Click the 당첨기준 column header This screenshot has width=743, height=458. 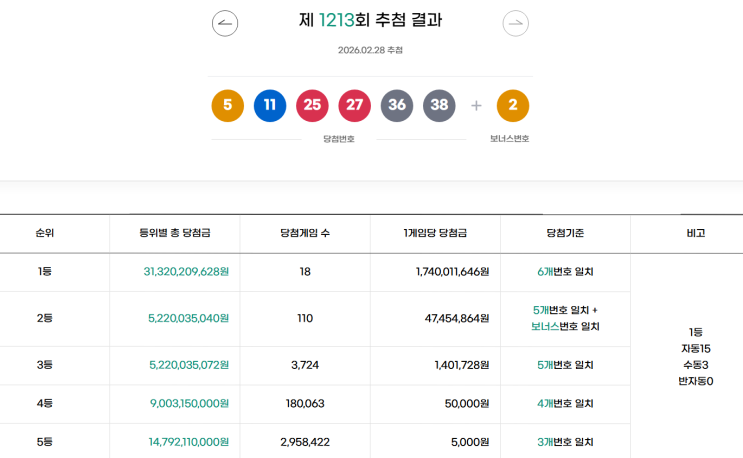[565, 233]
